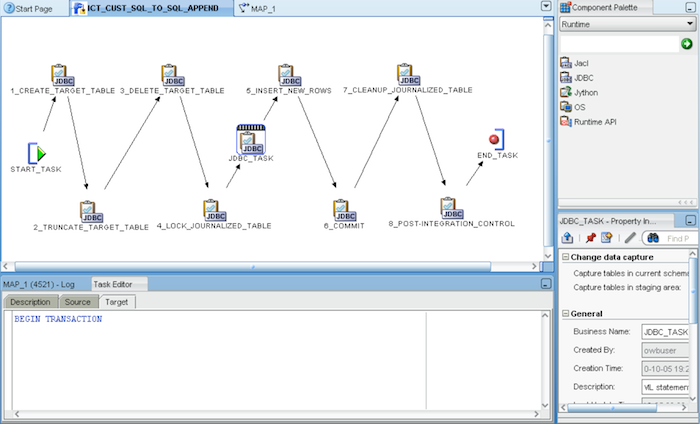Collapse the General properties section
The image size is (700, 424).
[565, 314]
